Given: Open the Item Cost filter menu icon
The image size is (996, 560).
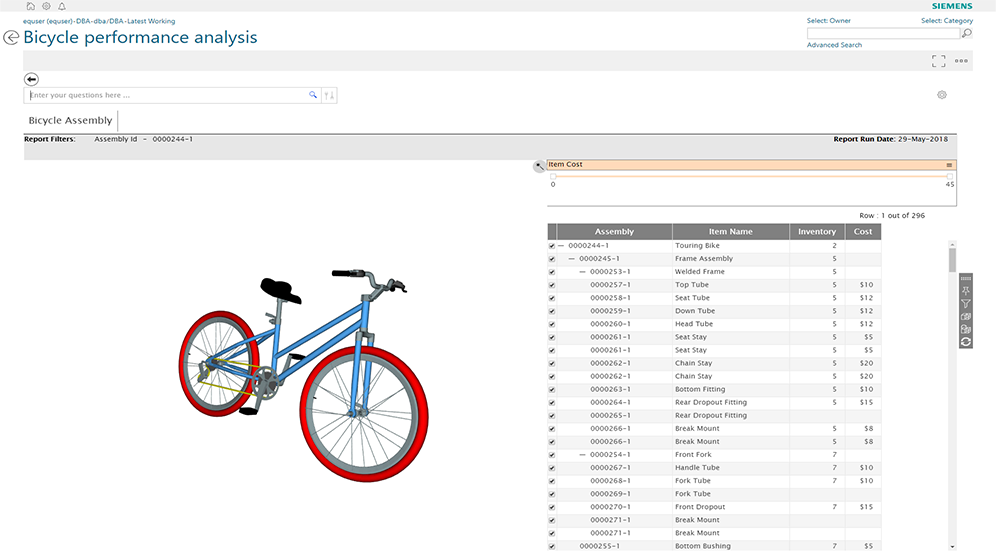Looking at the screenshot, I should pyautogui.click(x=949, y=165).
